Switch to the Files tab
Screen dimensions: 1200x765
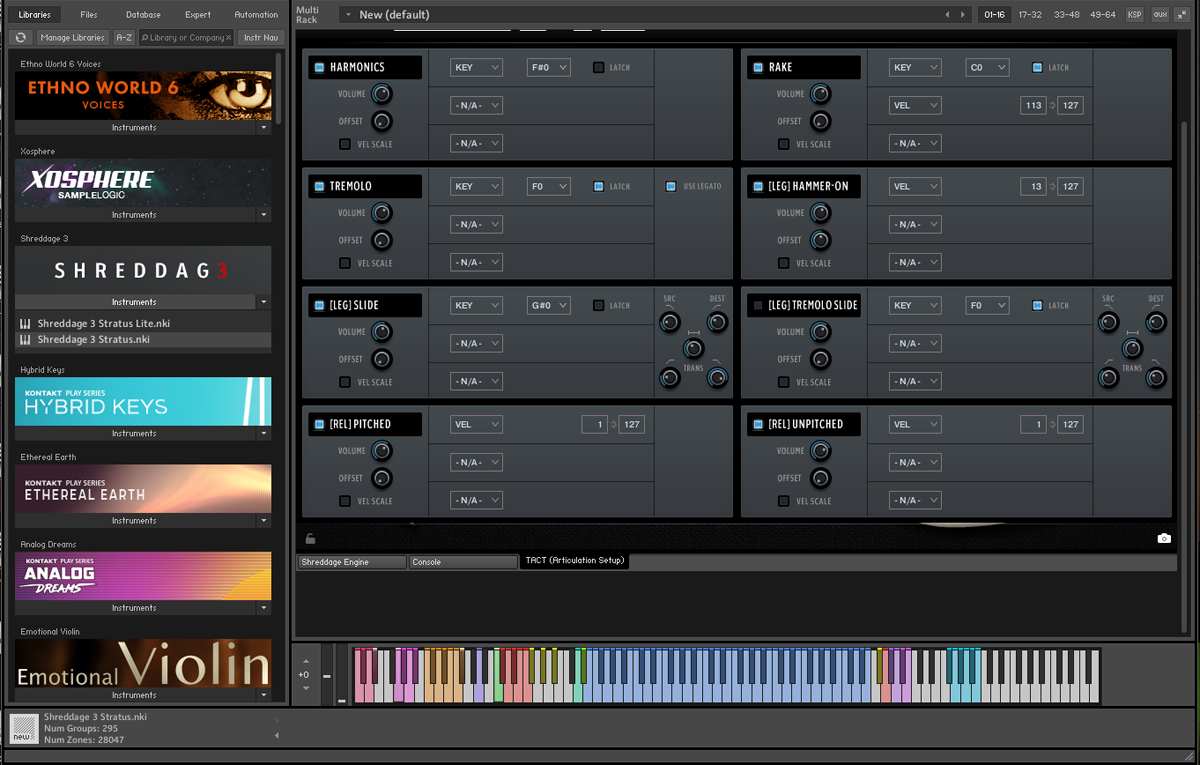coord(89,15)
